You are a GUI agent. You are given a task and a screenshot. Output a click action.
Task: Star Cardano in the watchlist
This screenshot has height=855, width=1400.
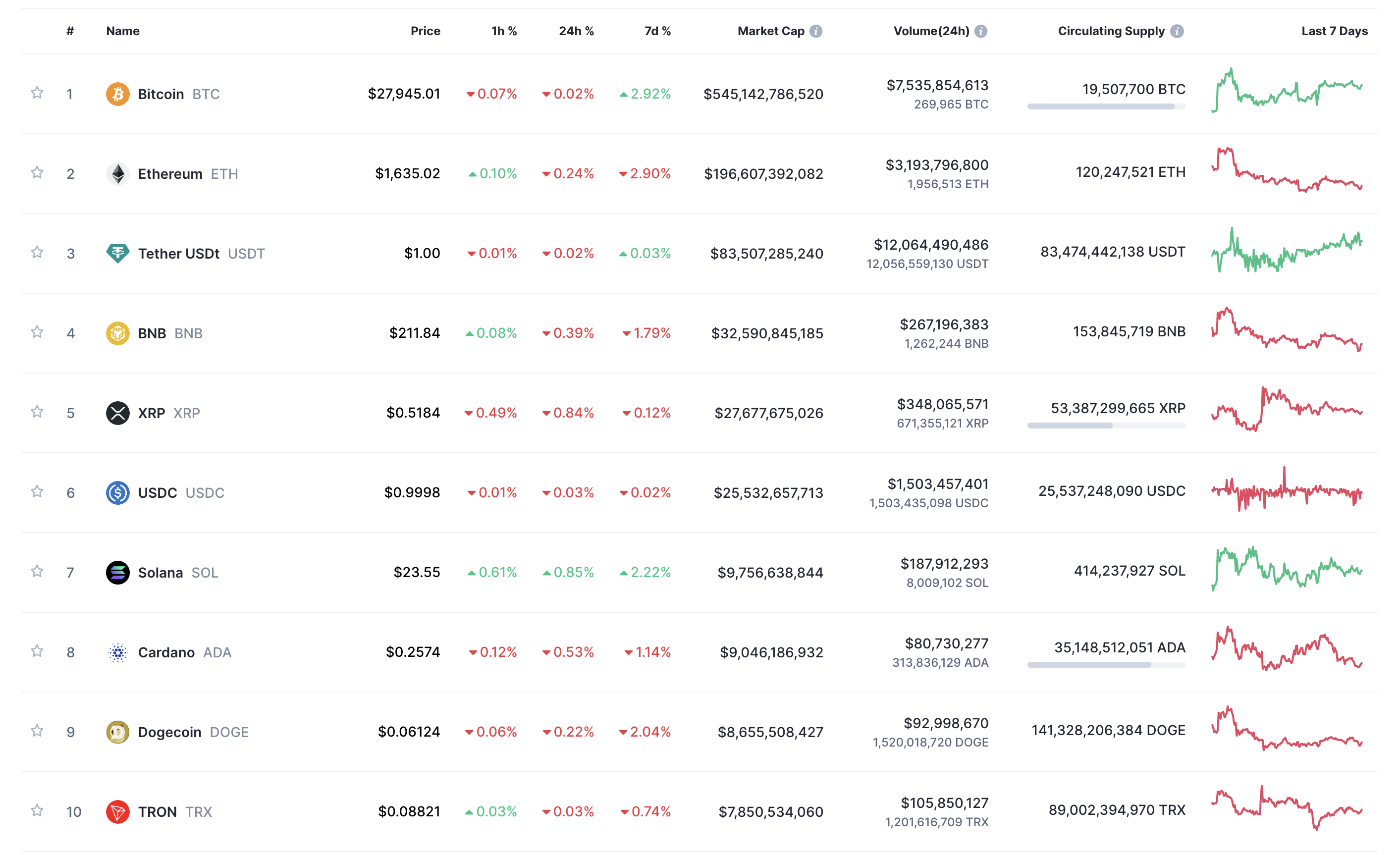37,650
